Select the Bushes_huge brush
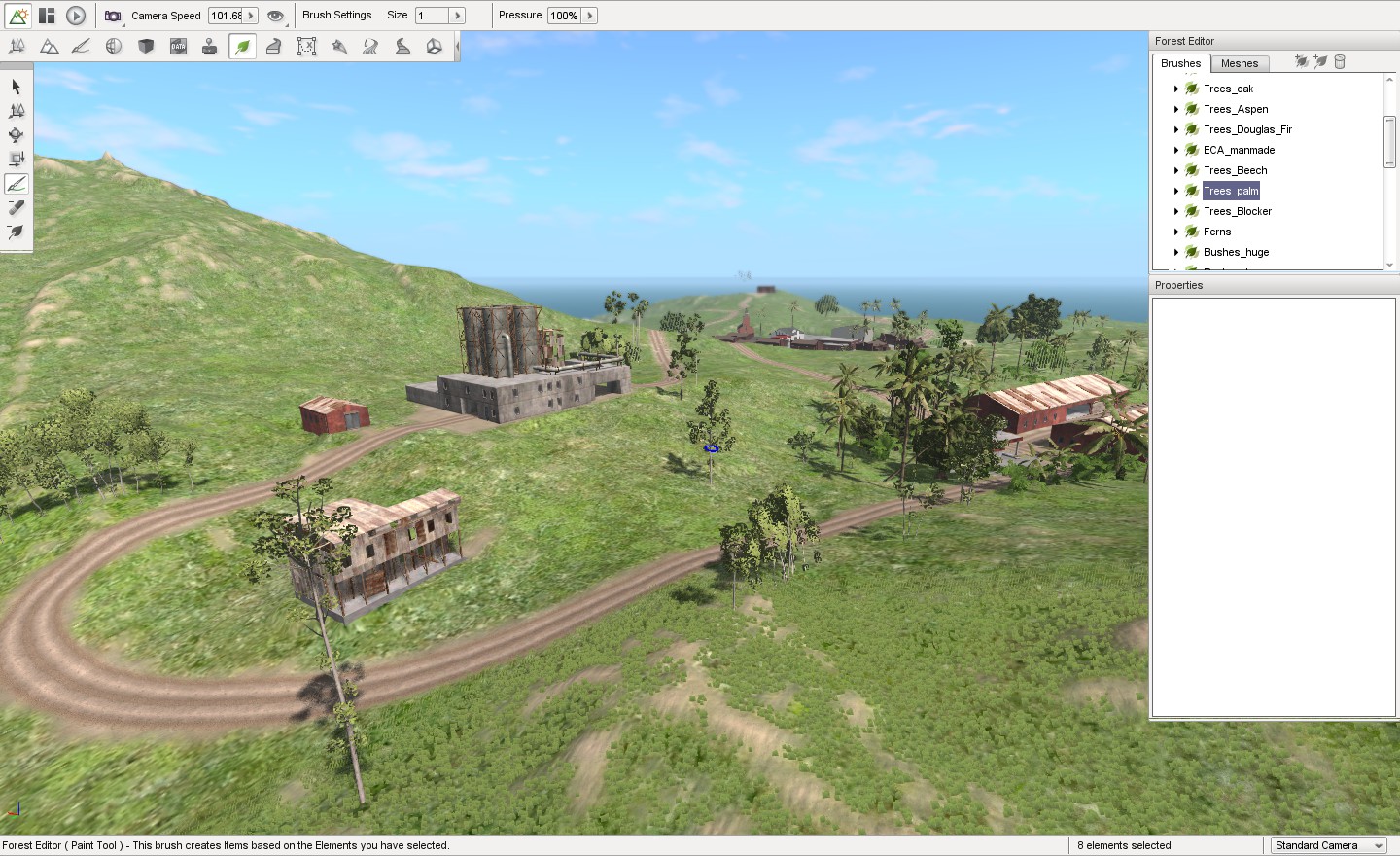The height and width of the screenshot is (856, 1400). 1236,252
